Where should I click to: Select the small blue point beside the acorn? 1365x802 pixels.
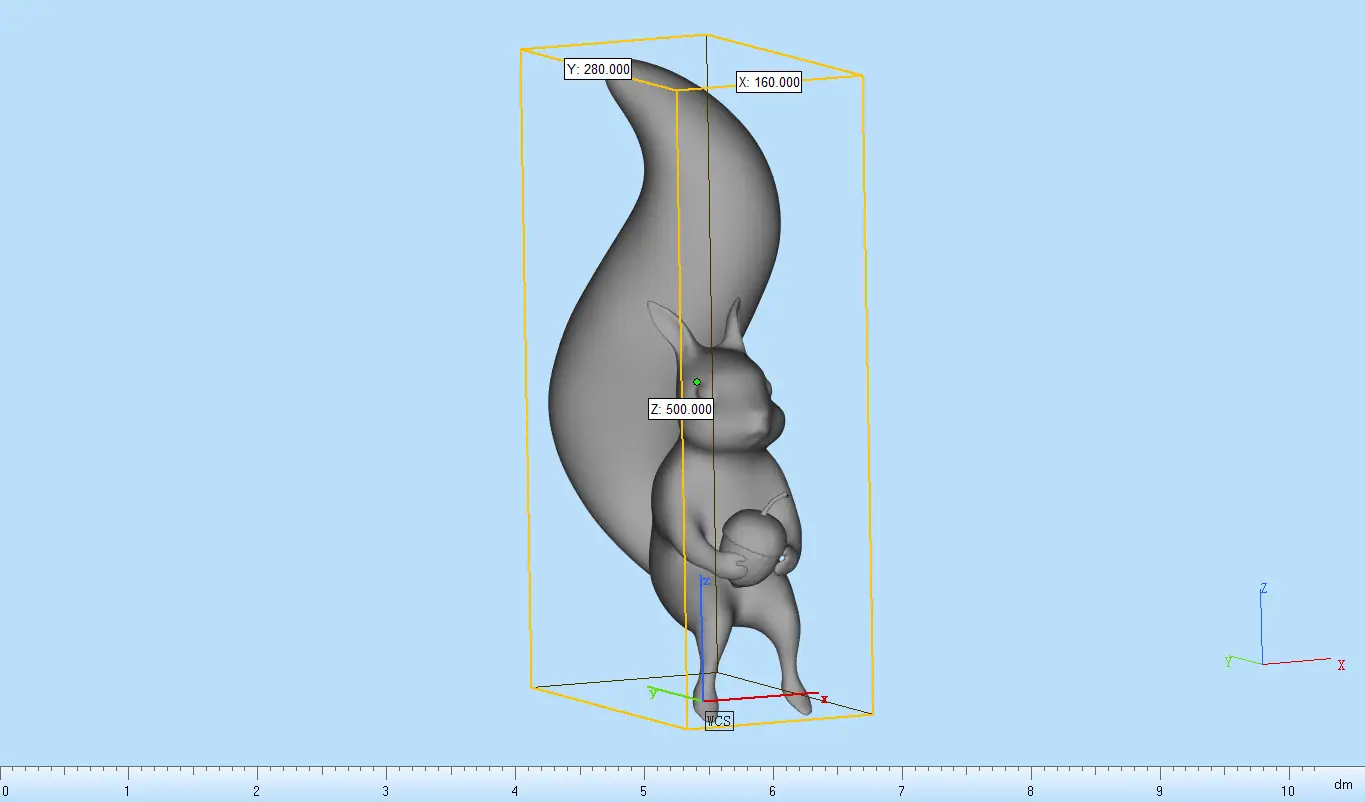[x=782, y=558]
